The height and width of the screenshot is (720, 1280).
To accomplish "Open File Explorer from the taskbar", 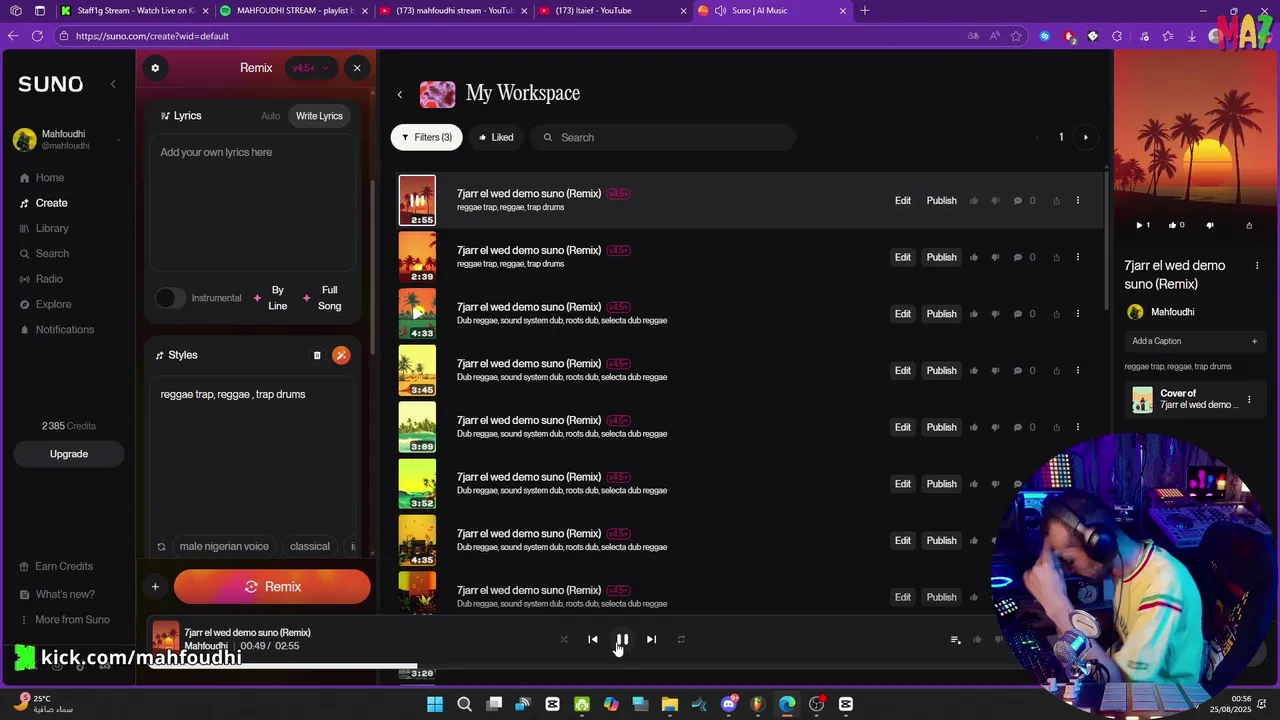I will (670, 704).
